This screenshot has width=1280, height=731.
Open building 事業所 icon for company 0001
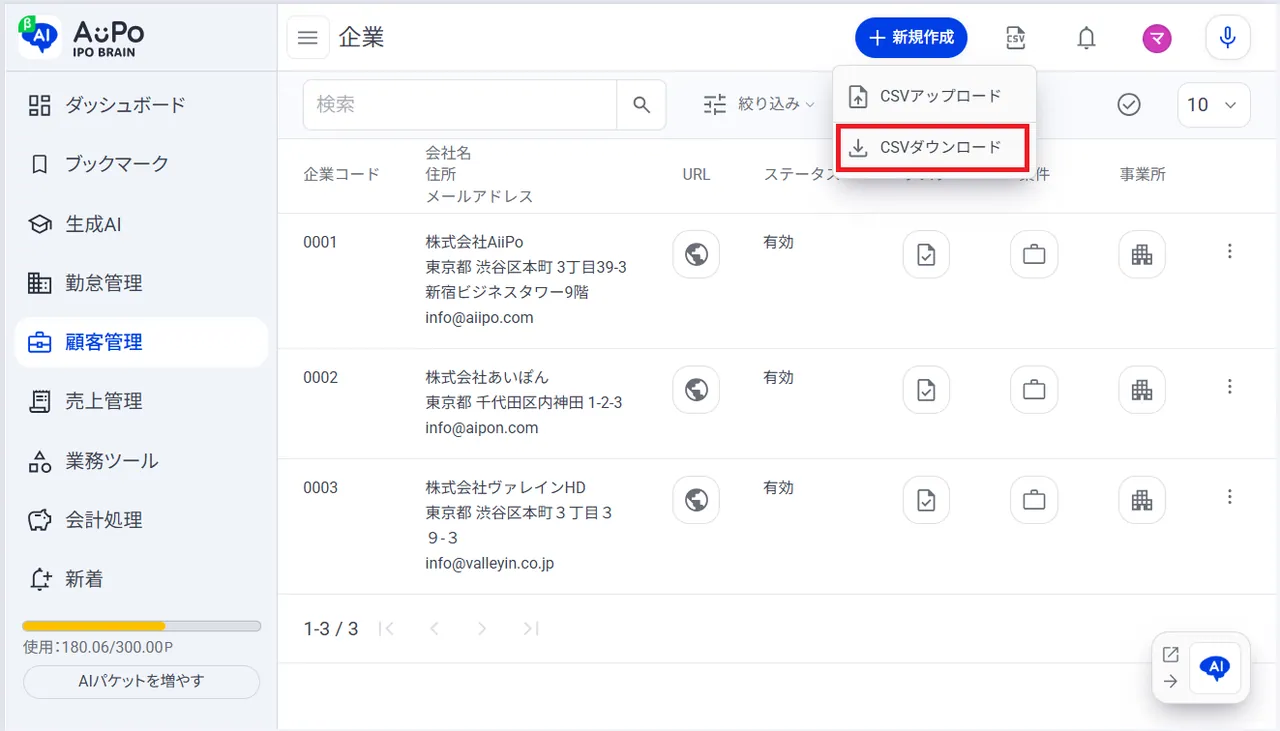coord(1142,254)
